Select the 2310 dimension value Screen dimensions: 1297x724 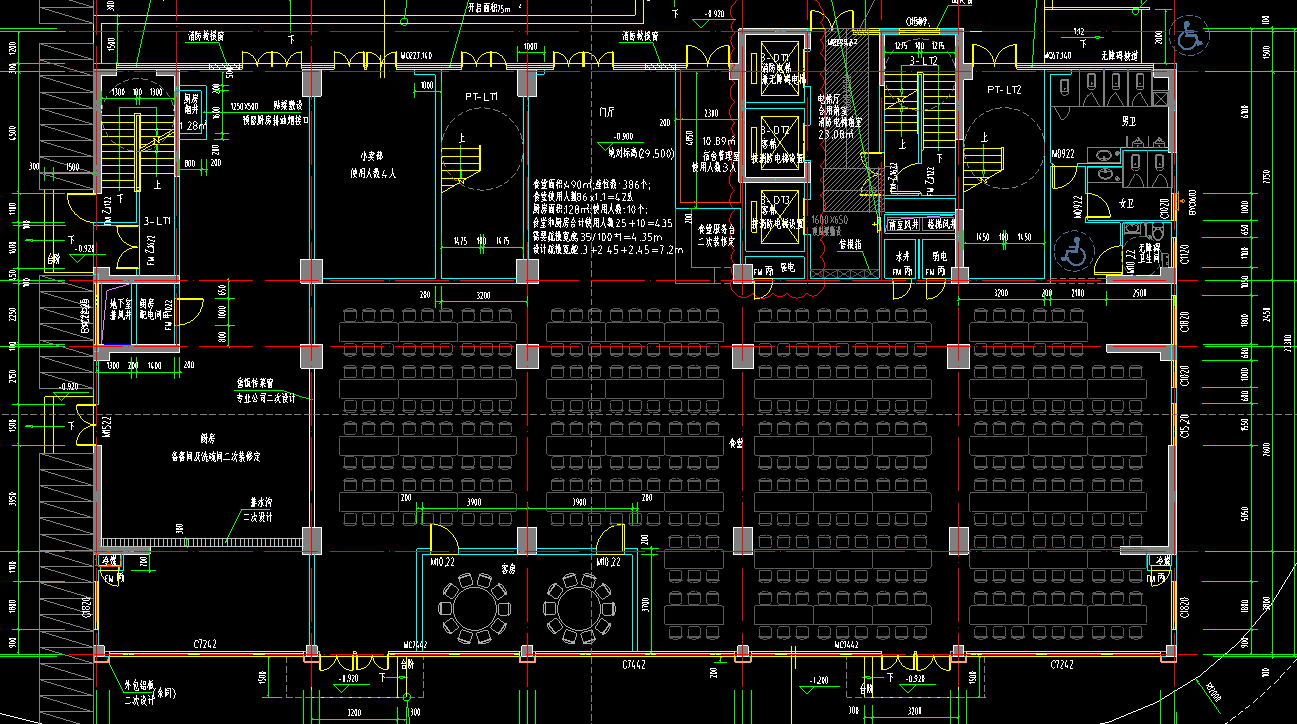coord(712,113)
